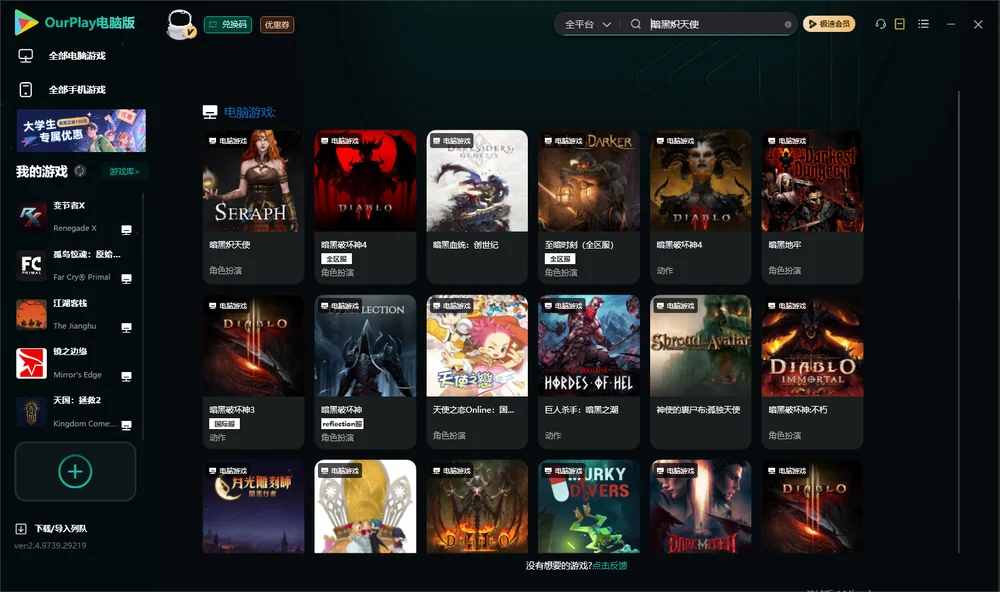Open 天国:拯救2 Kingdom Come in my games
The image size is (1000, 592).
[x=75, y=412]
